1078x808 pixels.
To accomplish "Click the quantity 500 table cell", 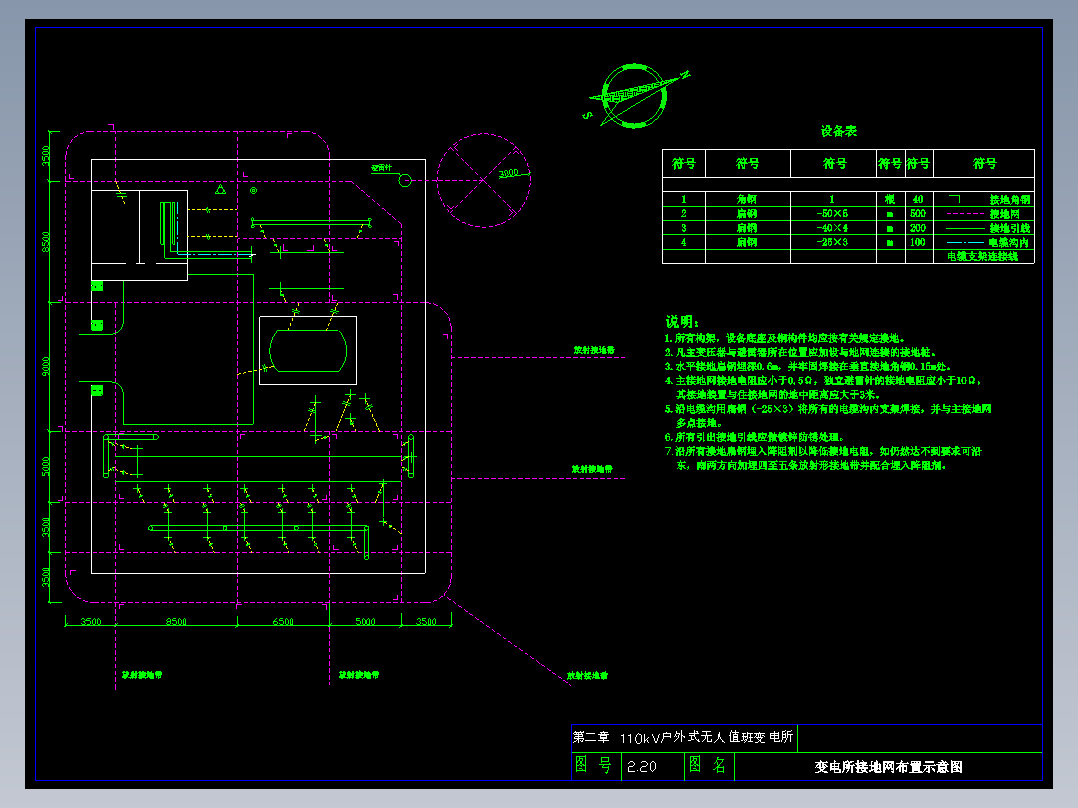I will [918, 214].
